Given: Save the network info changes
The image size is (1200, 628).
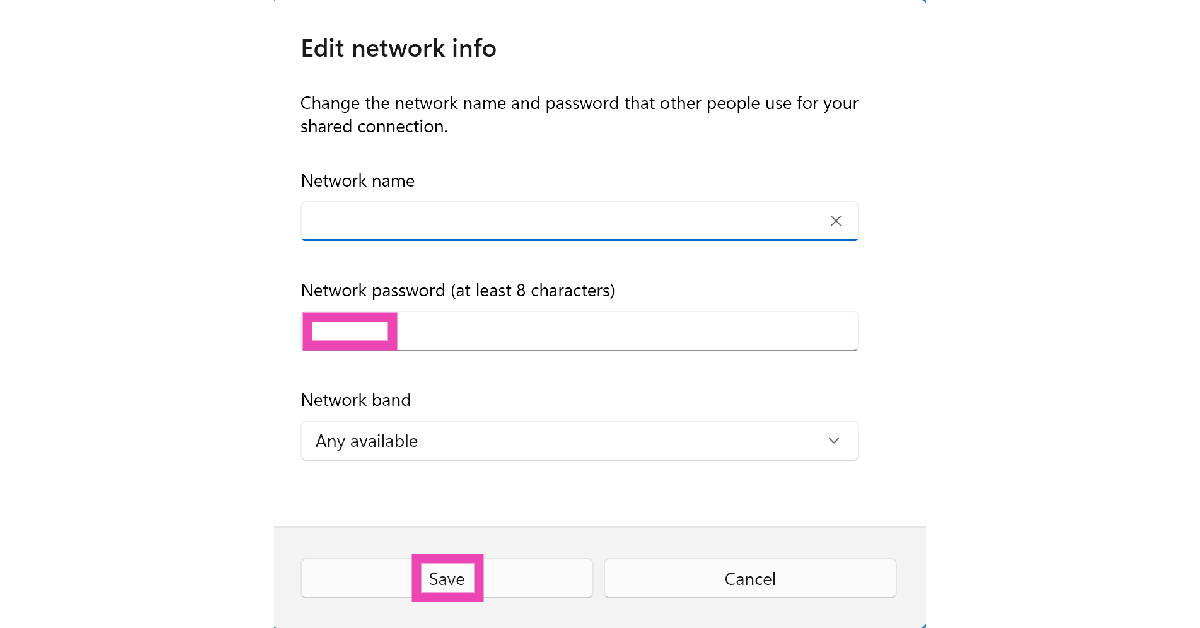Looking at the screenshot, I should 447,578.
